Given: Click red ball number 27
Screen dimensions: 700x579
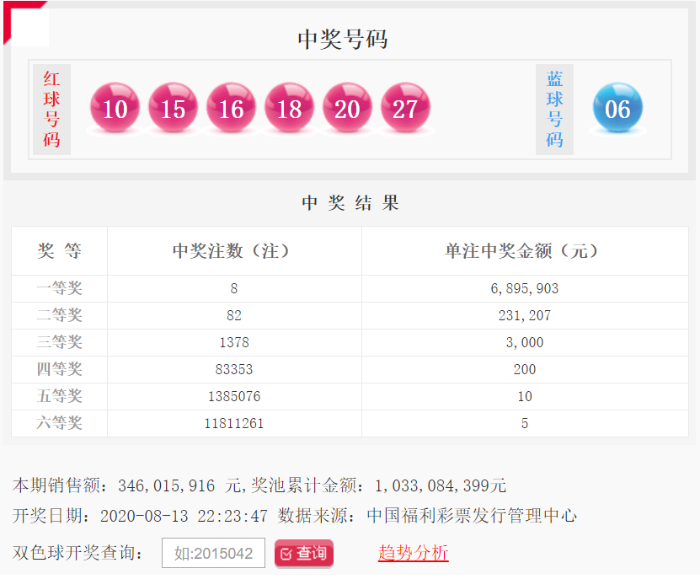Looking at the screenshot, I should (x=405, y=108).
